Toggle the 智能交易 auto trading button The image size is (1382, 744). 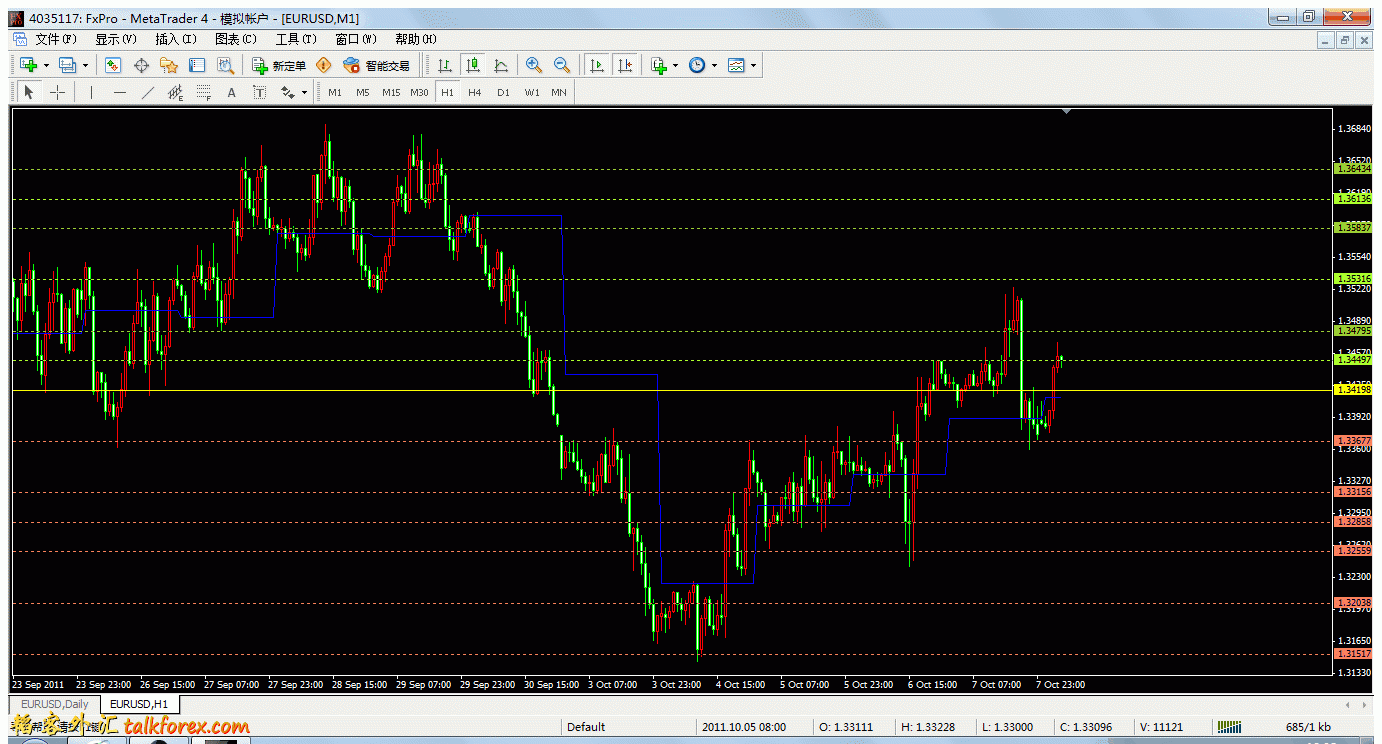point(376,65)
